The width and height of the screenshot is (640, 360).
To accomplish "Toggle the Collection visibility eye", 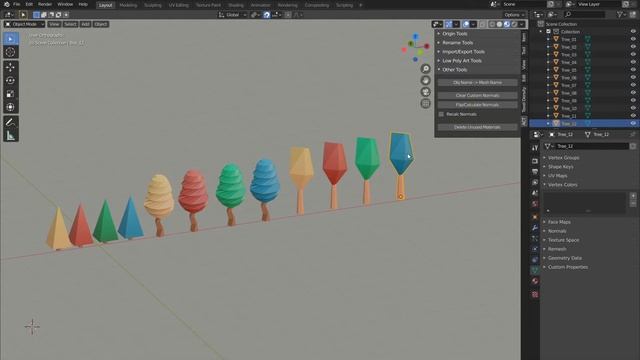I will click(633, 31).
